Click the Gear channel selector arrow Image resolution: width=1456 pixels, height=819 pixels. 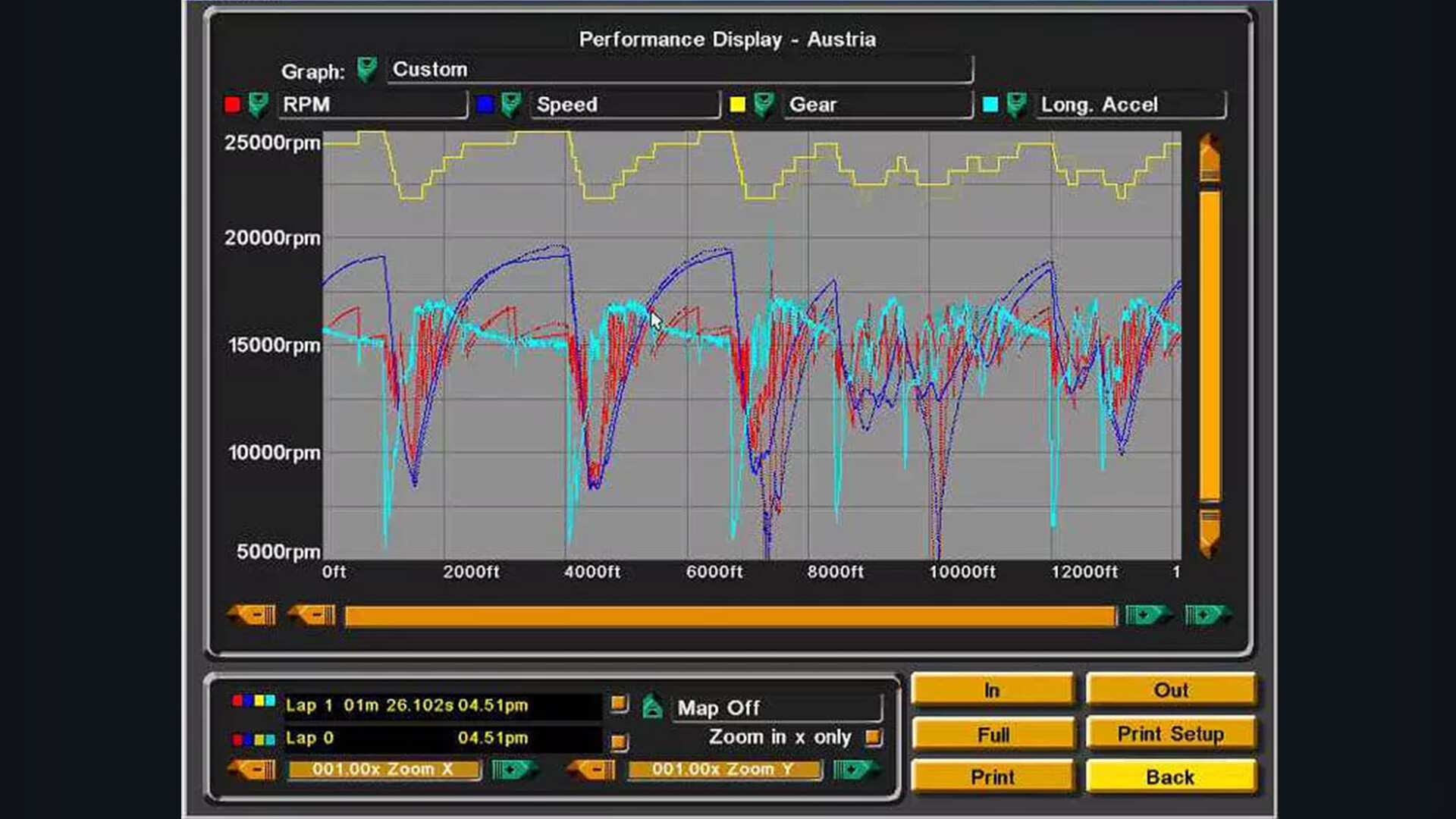point(764,105)
